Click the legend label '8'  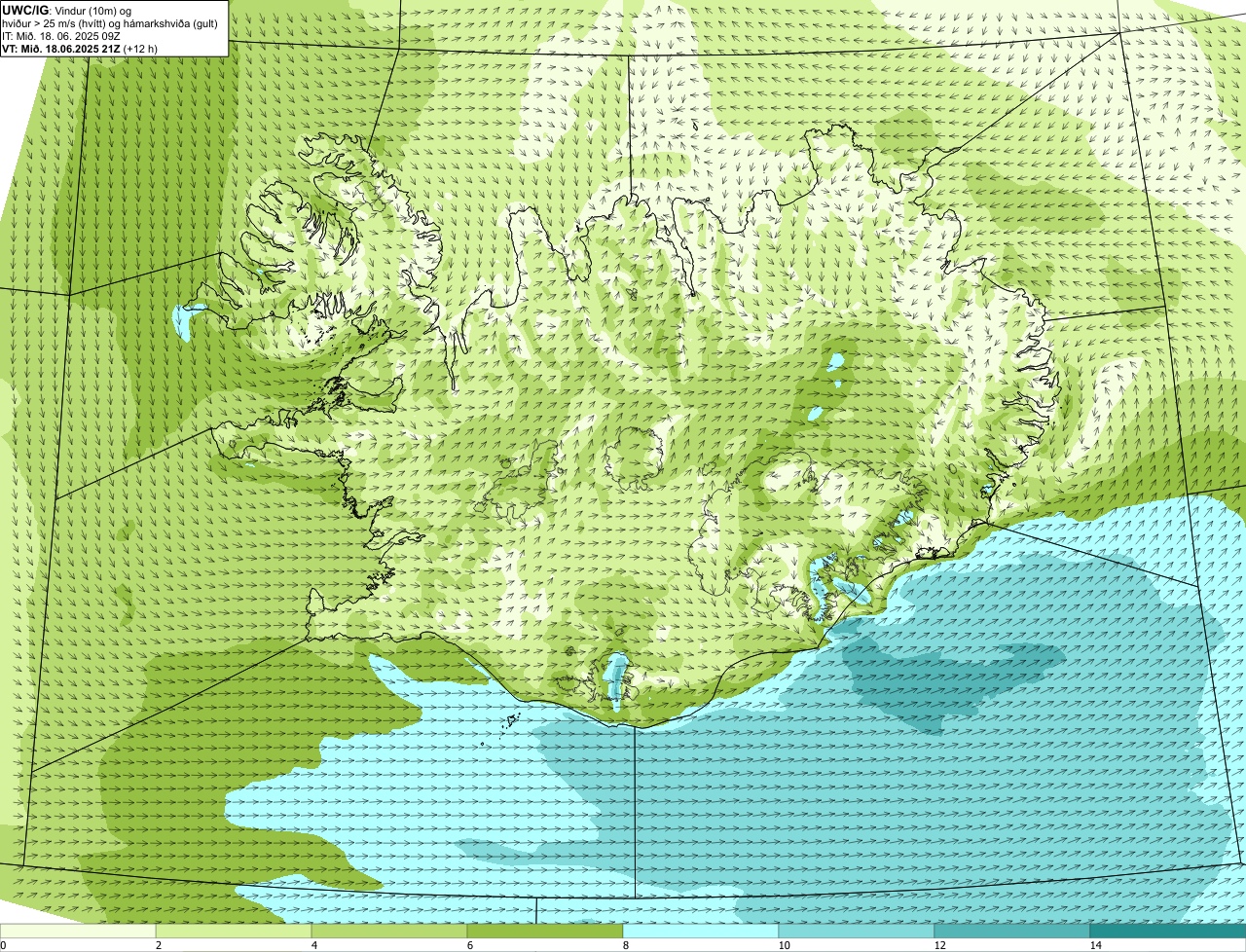(625, 945)
